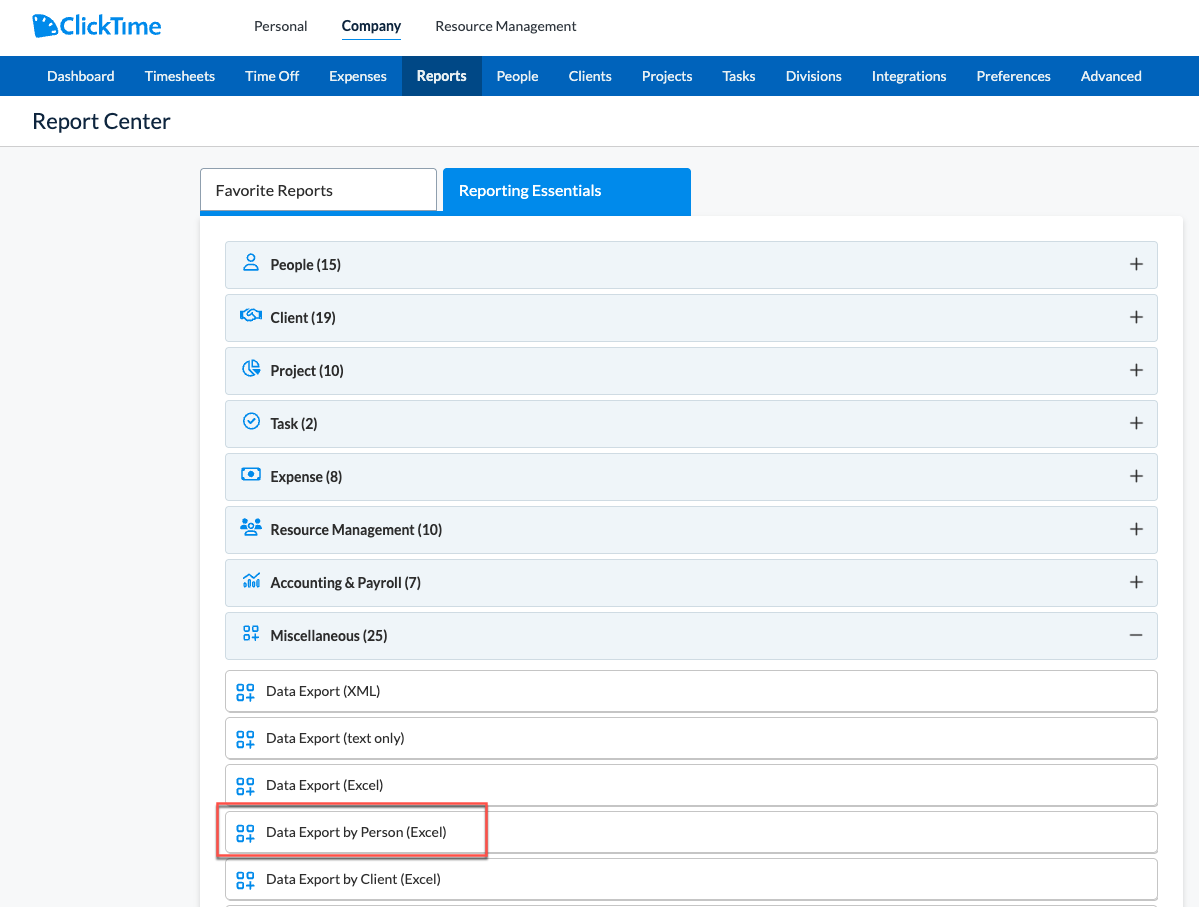Open Preferences in the nav bar
The height and width of the screenshot is (907, 1199).
(1013, 76)
